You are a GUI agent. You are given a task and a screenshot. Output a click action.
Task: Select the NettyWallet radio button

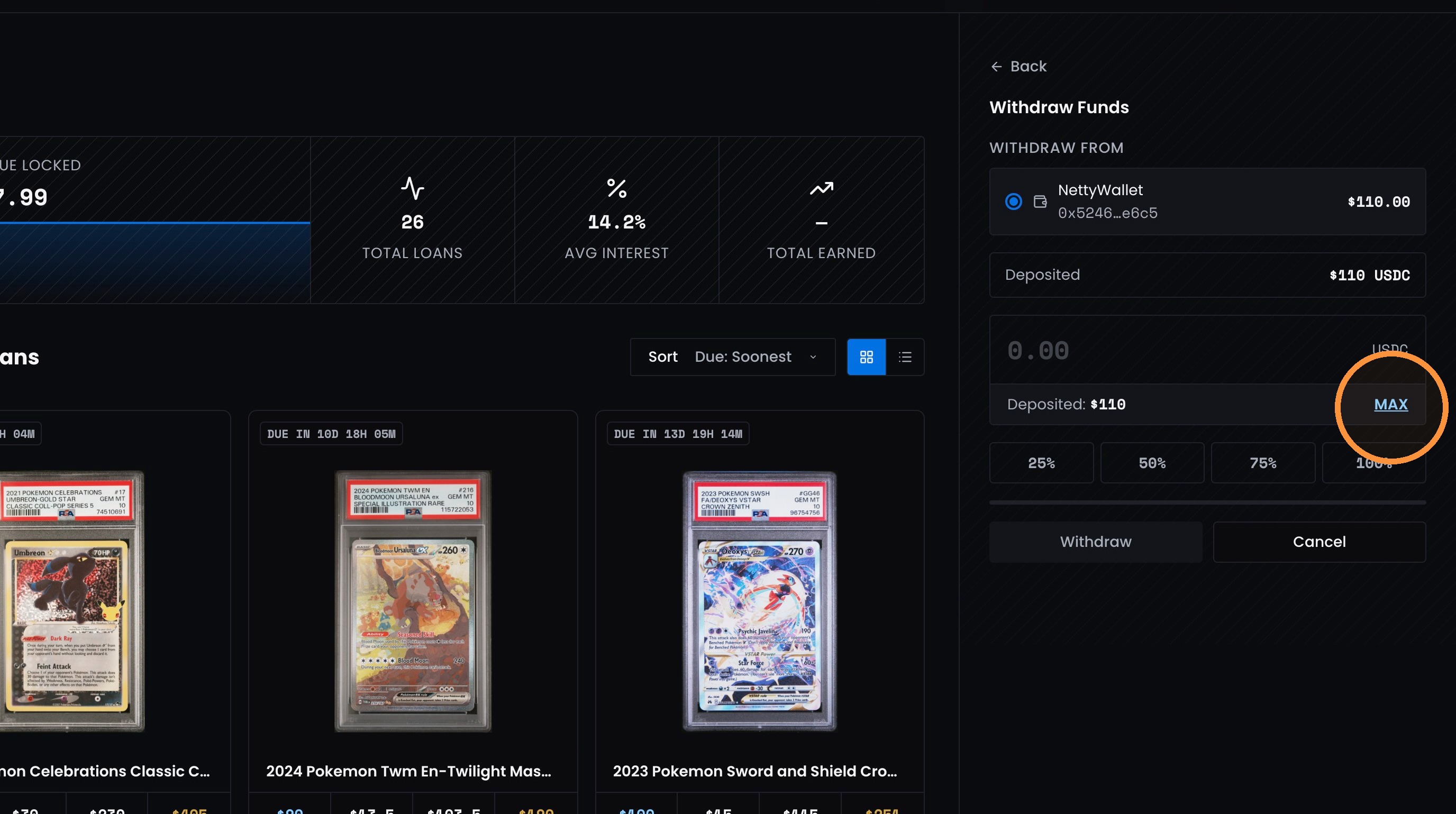tap(1014, 202)
